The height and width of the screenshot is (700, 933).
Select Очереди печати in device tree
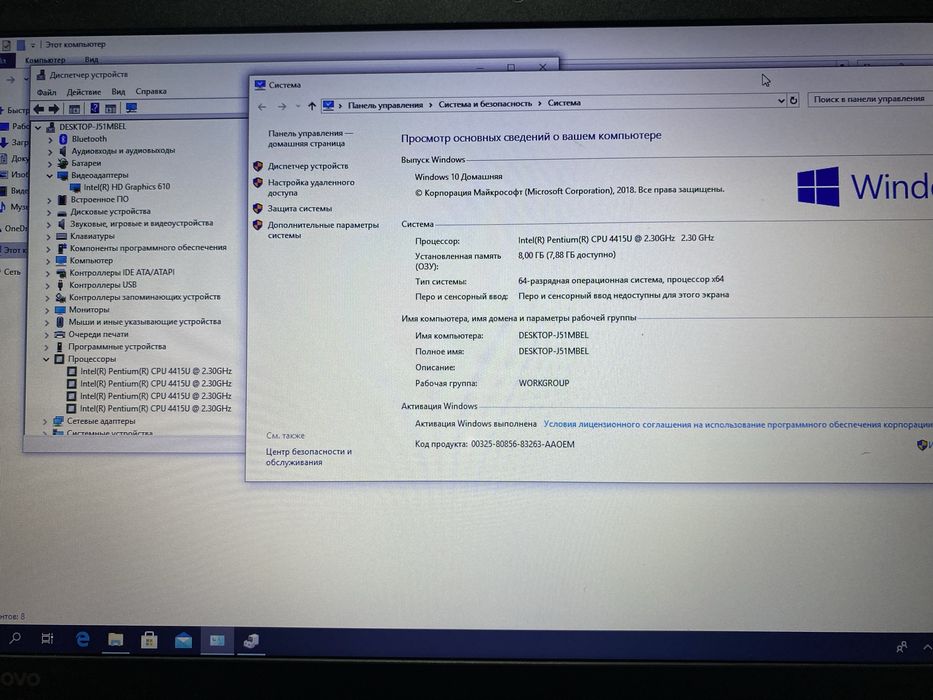point(98,335)
